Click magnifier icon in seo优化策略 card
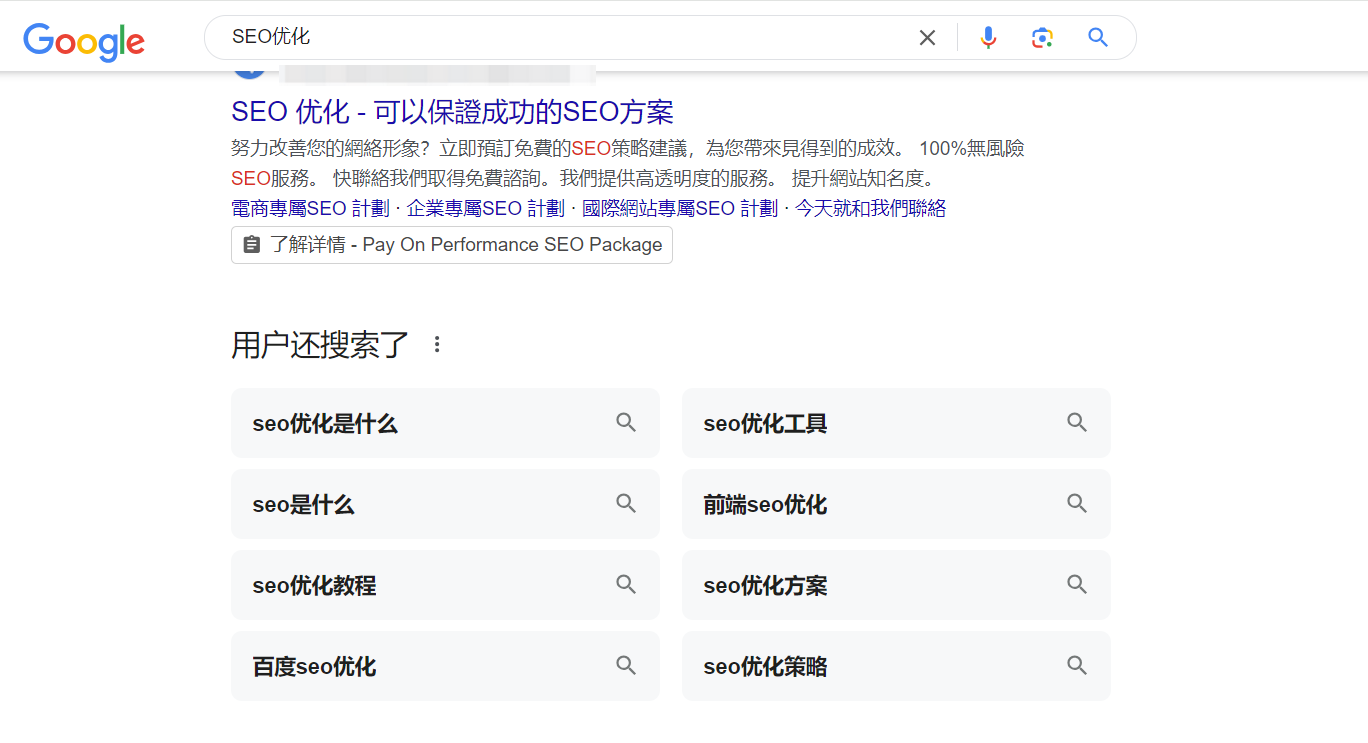 [1077, 665]
